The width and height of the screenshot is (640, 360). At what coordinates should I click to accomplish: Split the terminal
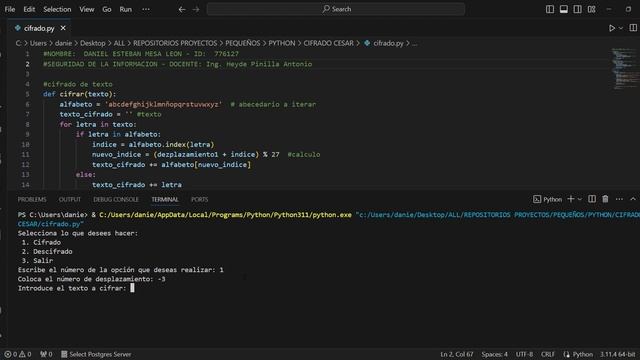[x=592, y=199]
